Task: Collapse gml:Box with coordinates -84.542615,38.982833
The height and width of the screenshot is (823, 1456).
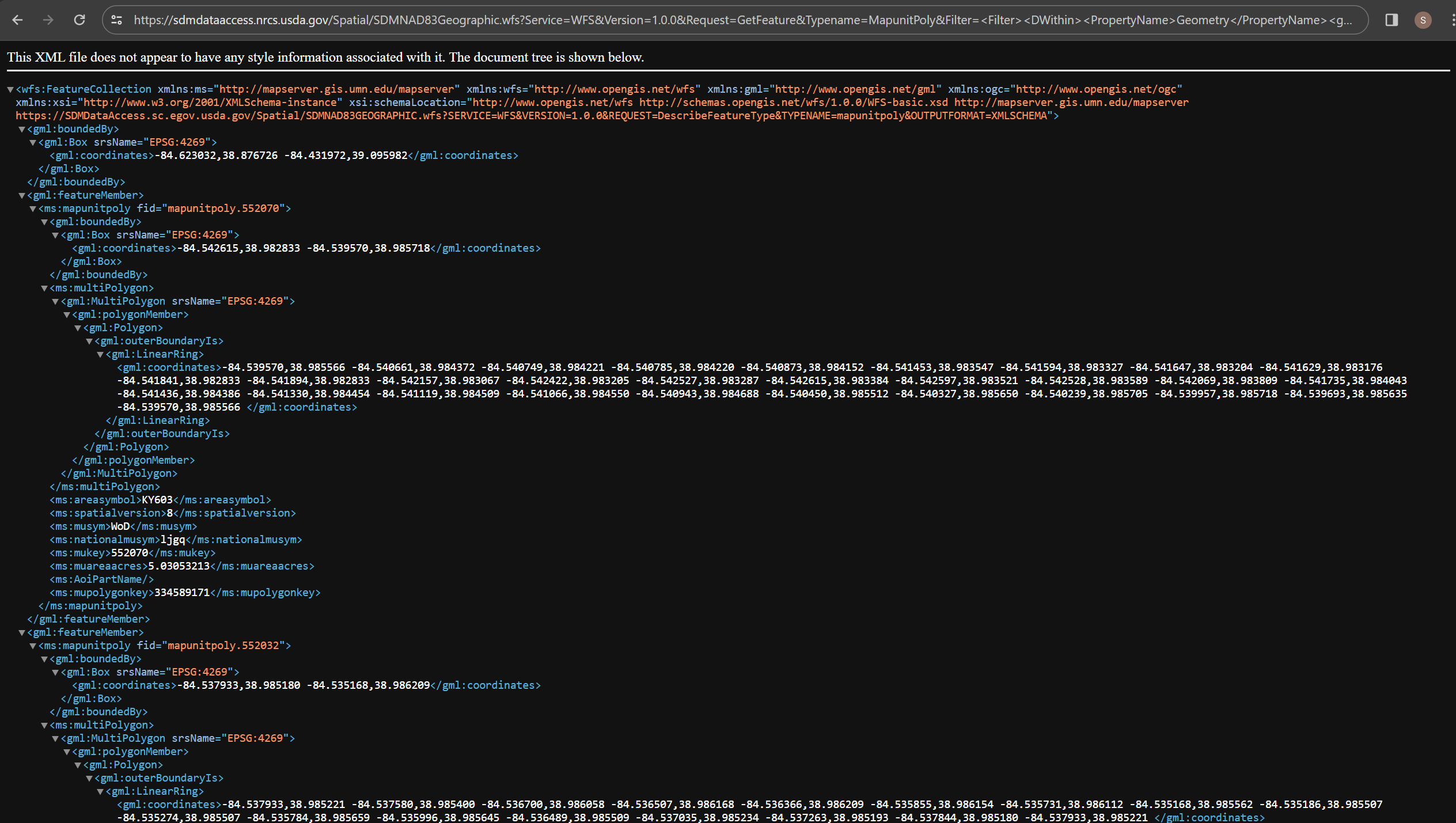Action: [55, 235]
